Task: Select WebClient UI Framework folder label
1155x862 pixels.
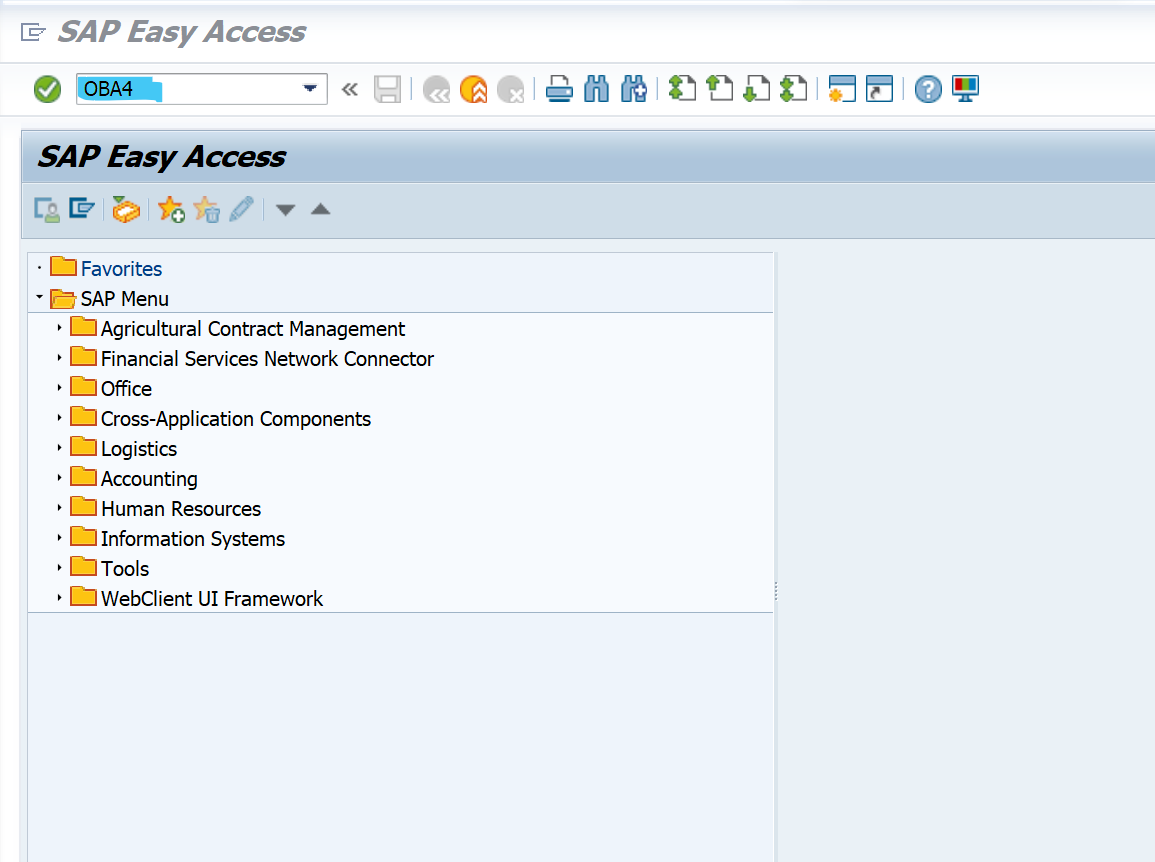Action: [211, 599]
